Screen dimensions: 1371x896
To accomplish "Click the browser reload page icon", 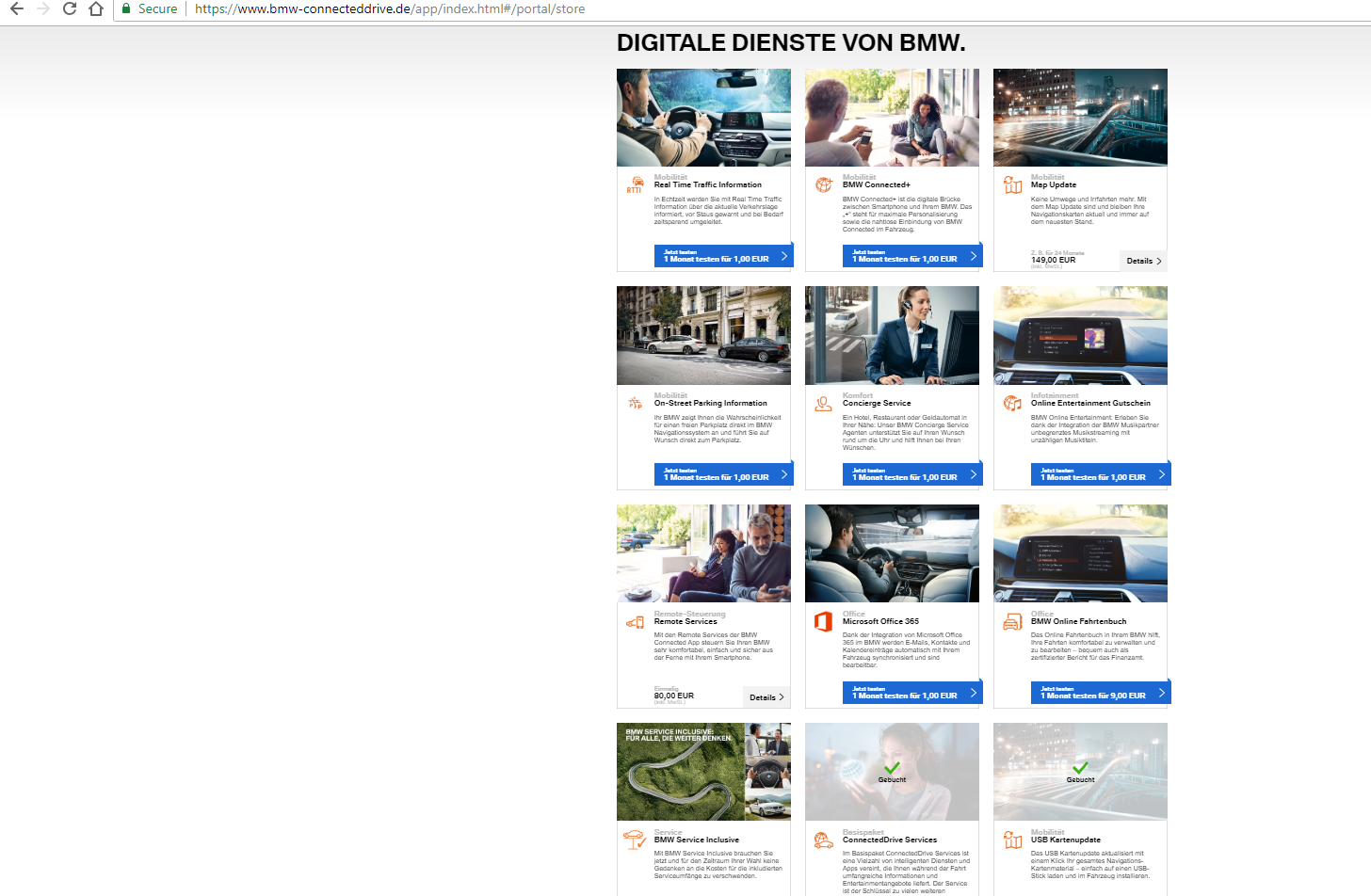I will pyautogui.click(x=70, y=8).
